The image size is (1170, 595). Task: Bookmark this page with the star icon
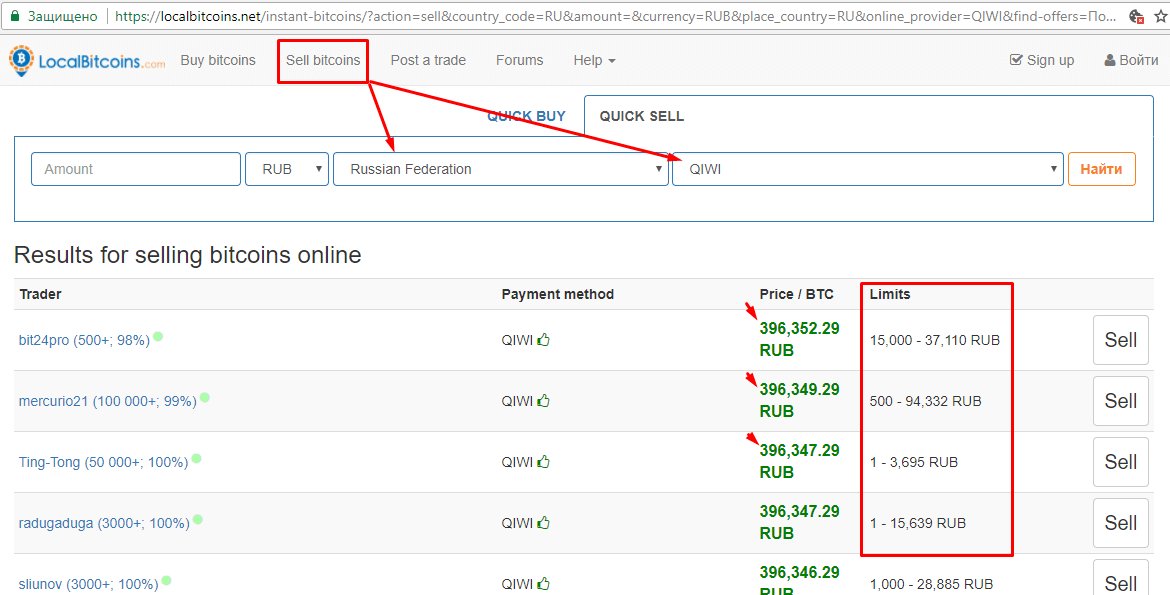(x=1161, y=16)
